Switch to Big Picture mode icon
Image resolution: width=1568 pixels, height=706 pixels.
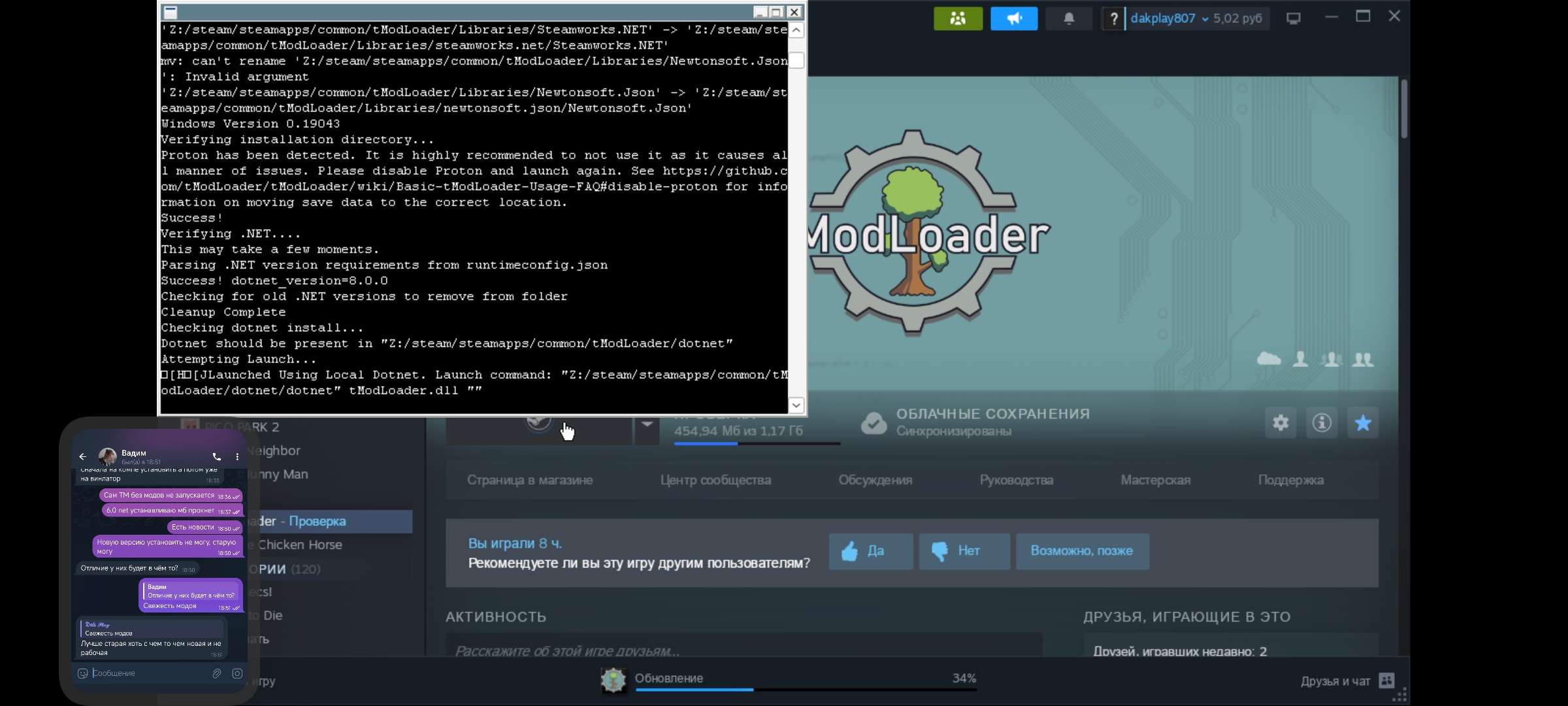point(1293,18)
